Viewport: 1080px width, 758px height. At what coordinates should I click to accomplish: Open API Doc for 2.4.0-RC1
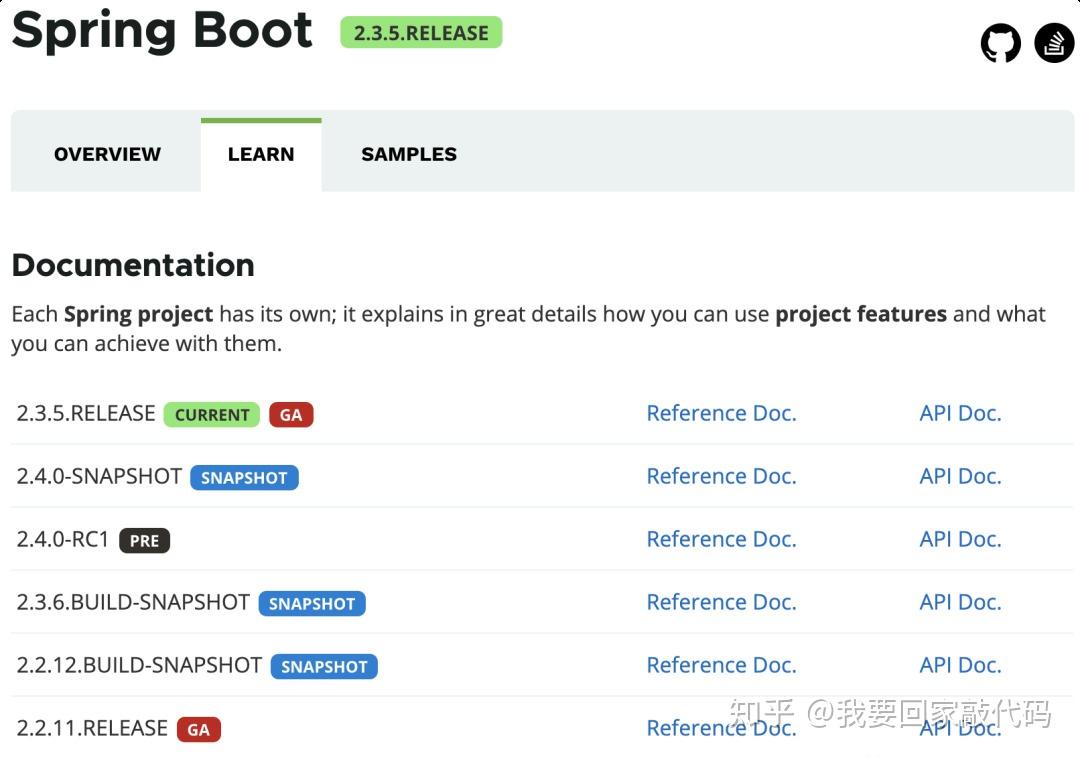960,539
